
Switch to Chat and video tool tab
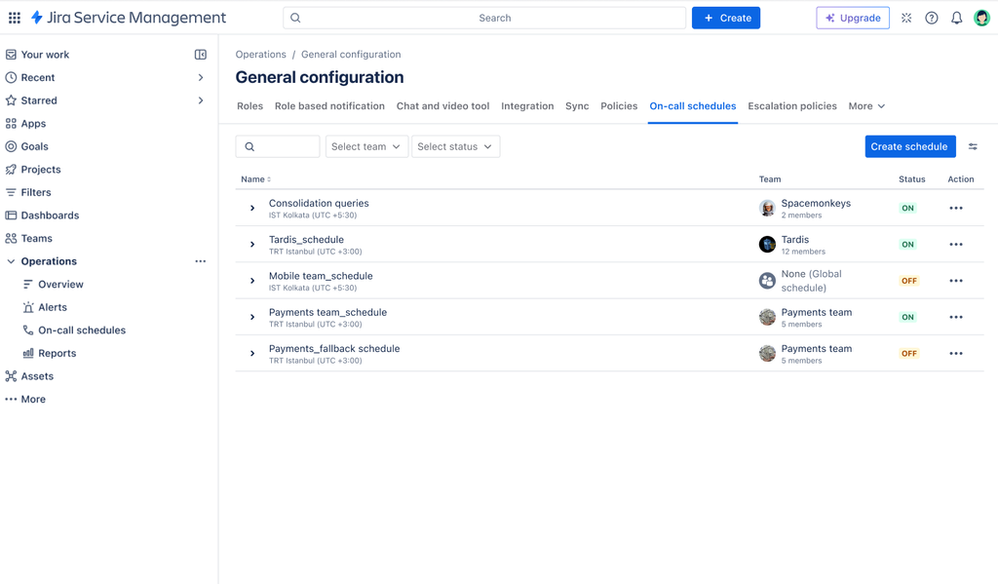(443, 106)
